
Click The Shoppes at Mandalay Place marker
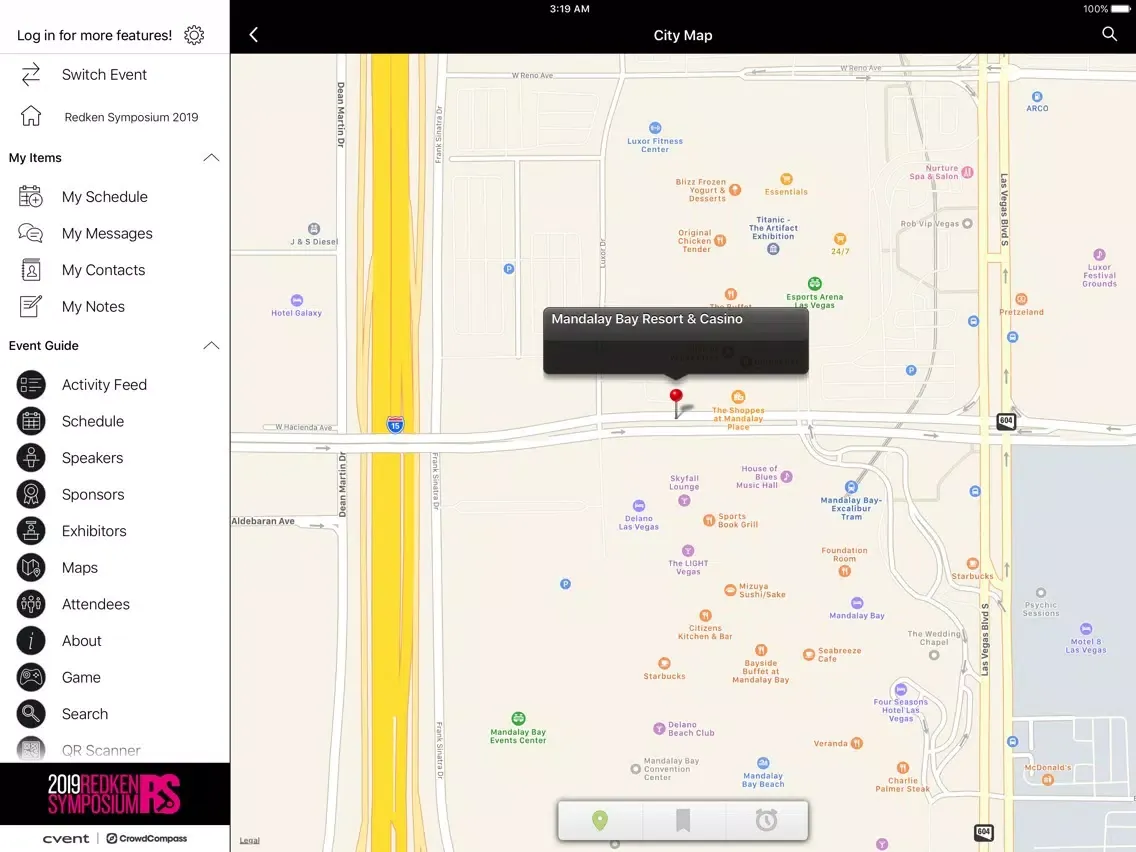click(738, 397)
